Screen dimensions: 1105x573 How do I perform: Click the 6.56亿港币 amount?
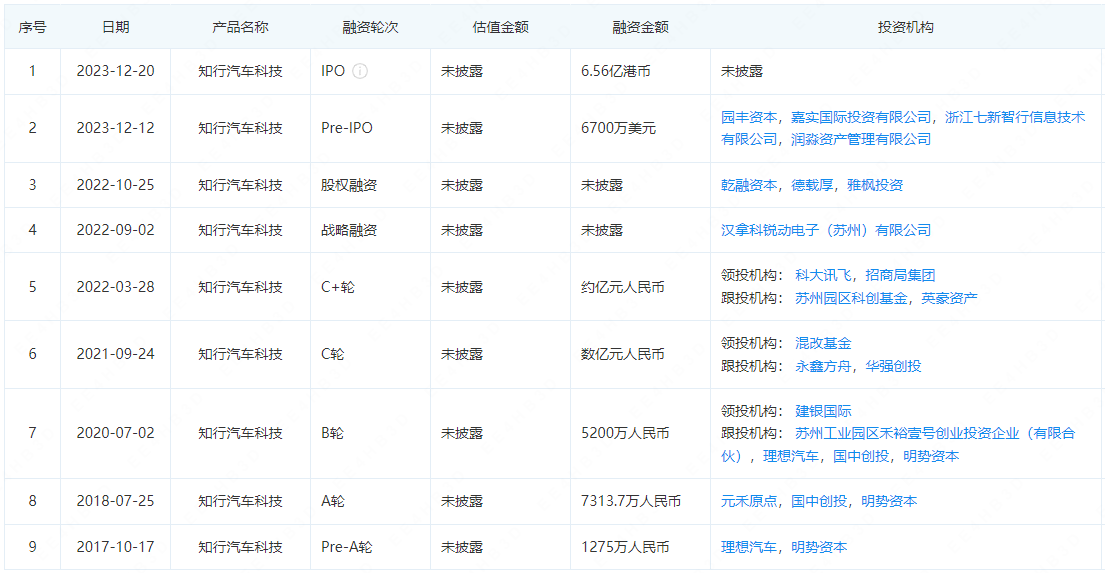coord(616,71)
